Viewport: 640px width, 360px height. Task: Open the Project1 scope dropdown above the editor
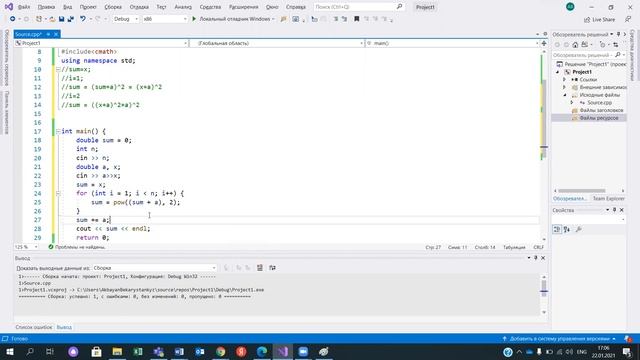click(x=101, y=43)
